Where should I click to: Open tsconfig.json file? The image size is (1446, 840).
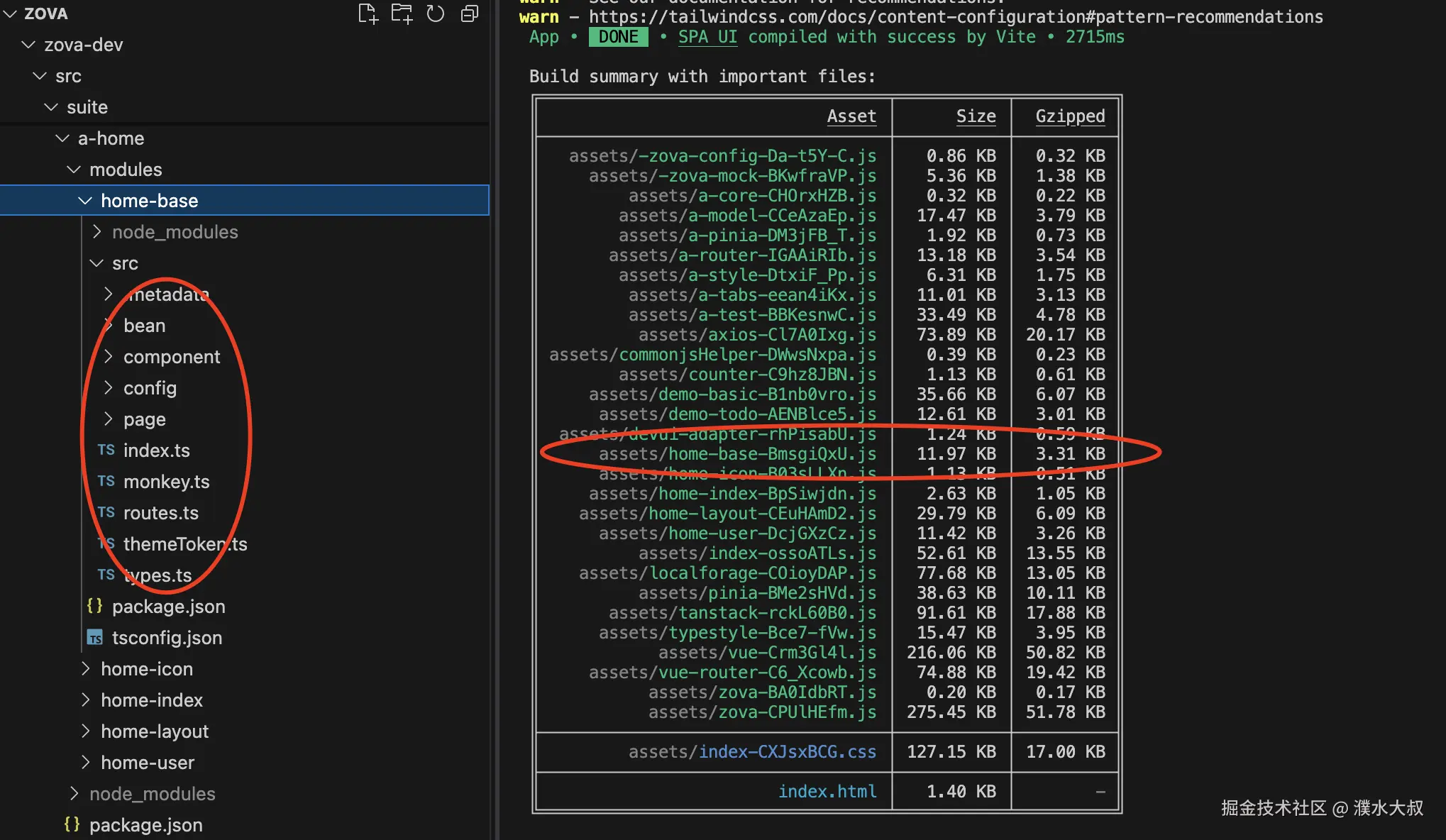(167, 638)
